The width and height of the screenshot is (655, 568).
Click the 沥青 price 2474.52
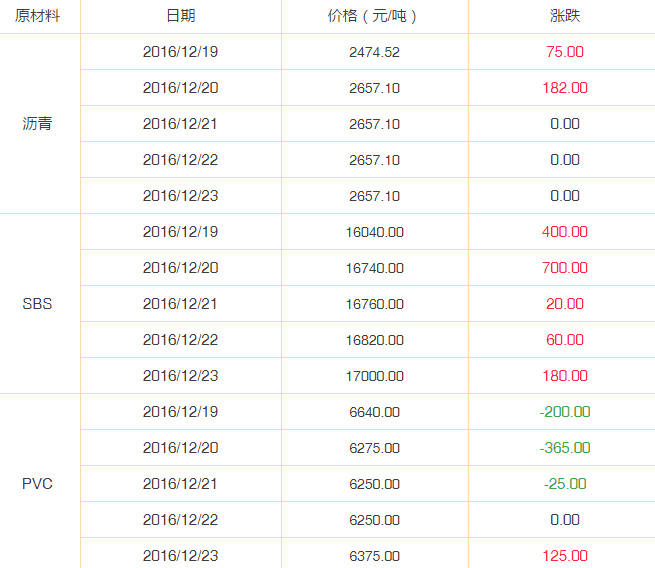point(375,52)
